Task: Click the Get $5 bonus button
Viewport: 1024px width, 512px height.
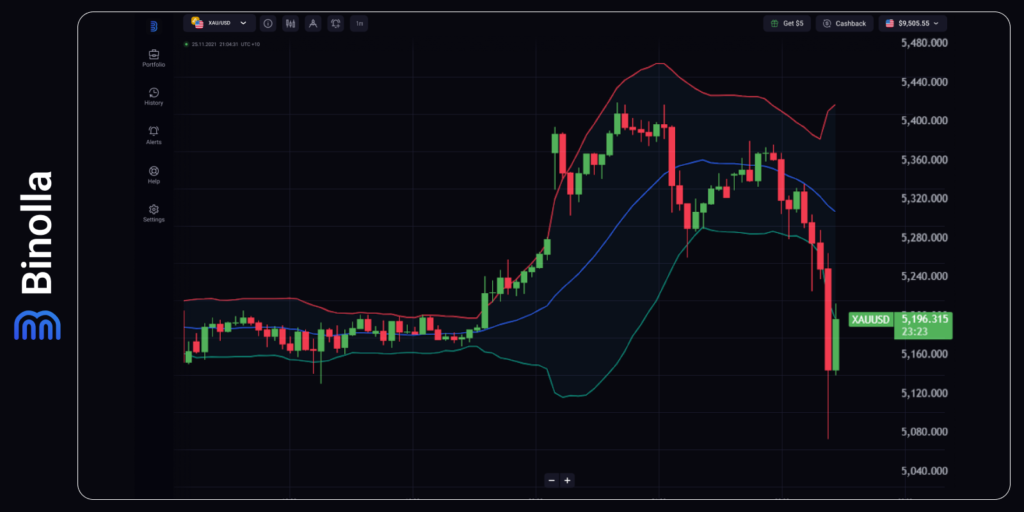Action: 786,23
